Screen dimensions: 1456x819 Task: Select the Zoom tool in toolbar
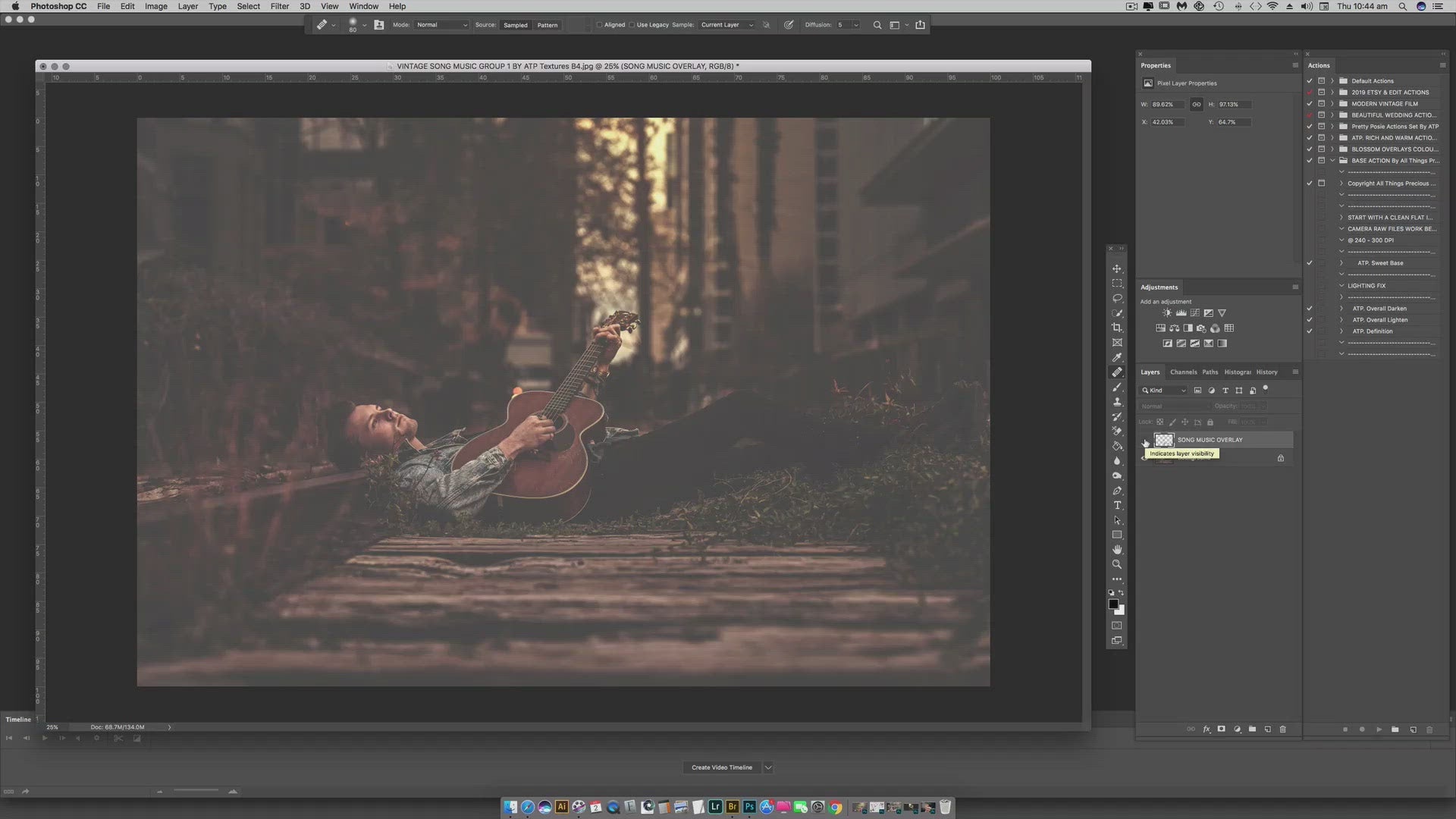click(1117, 565)
